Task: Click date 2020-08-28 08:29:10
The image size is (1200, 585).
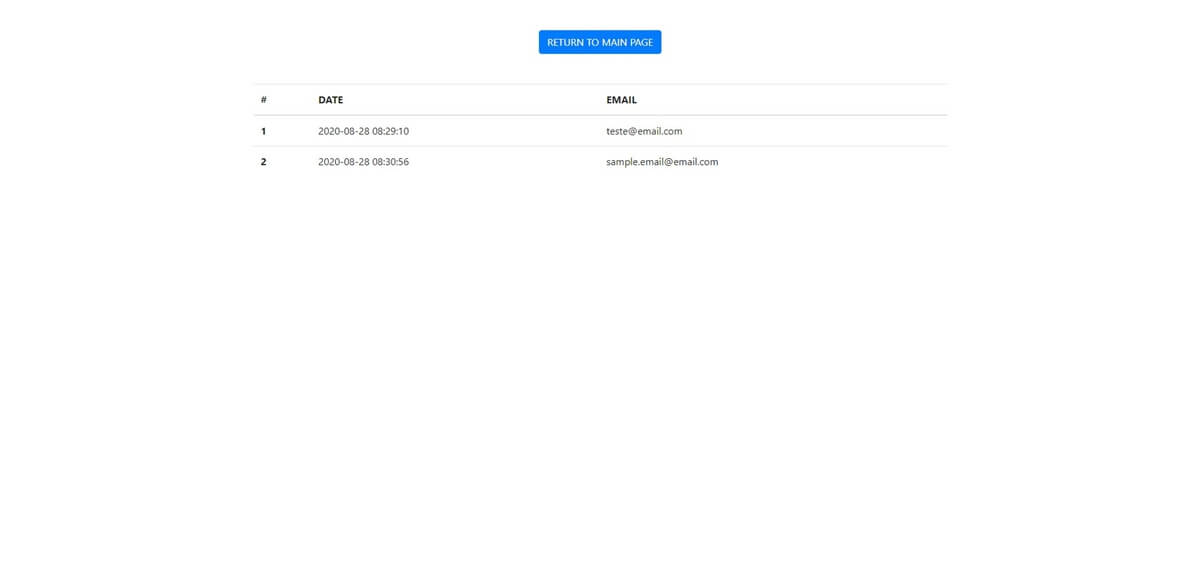Action: tap(363, 131)
